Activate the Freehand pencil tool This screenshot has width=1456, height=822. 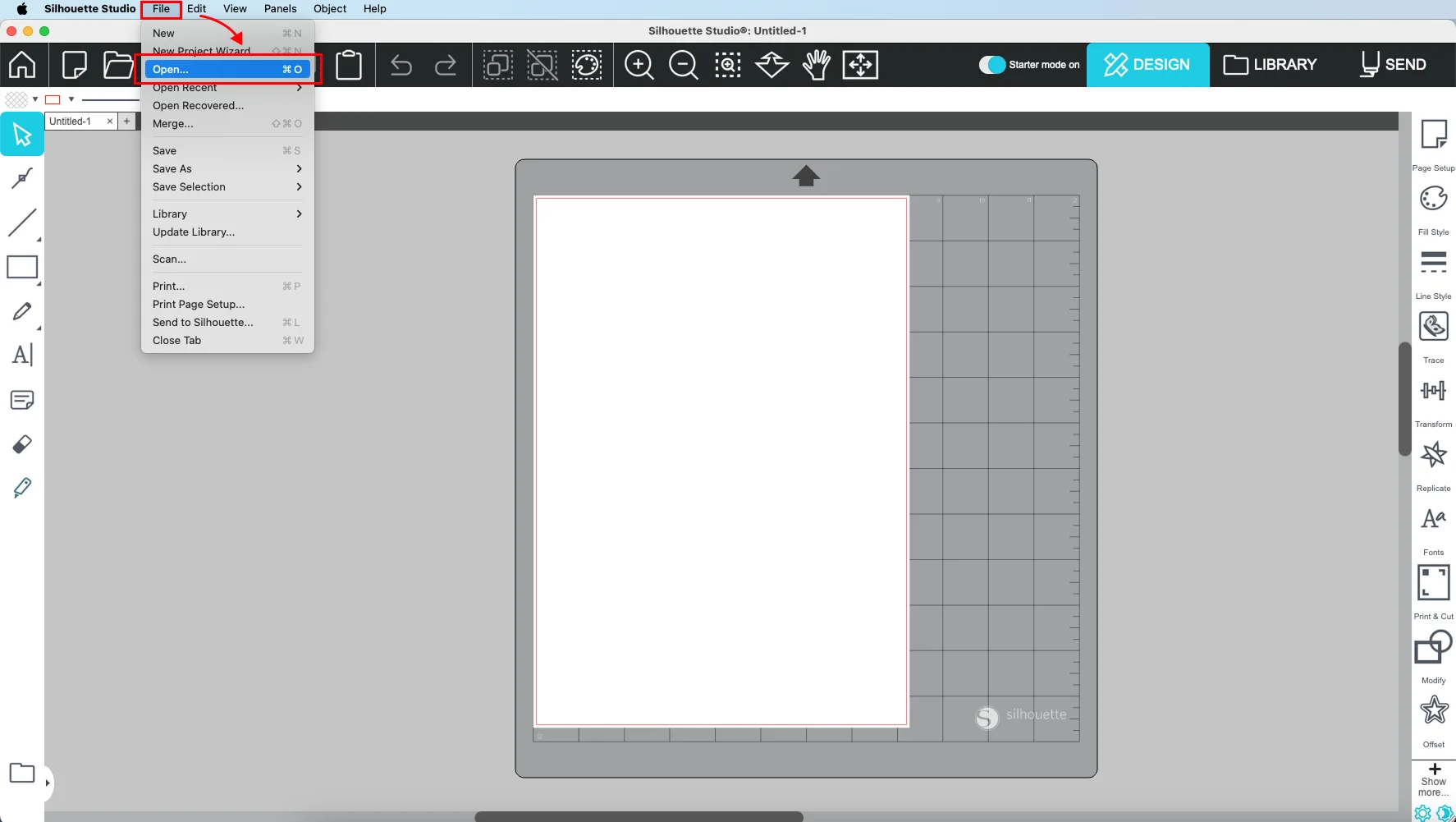tap(22, 311)
